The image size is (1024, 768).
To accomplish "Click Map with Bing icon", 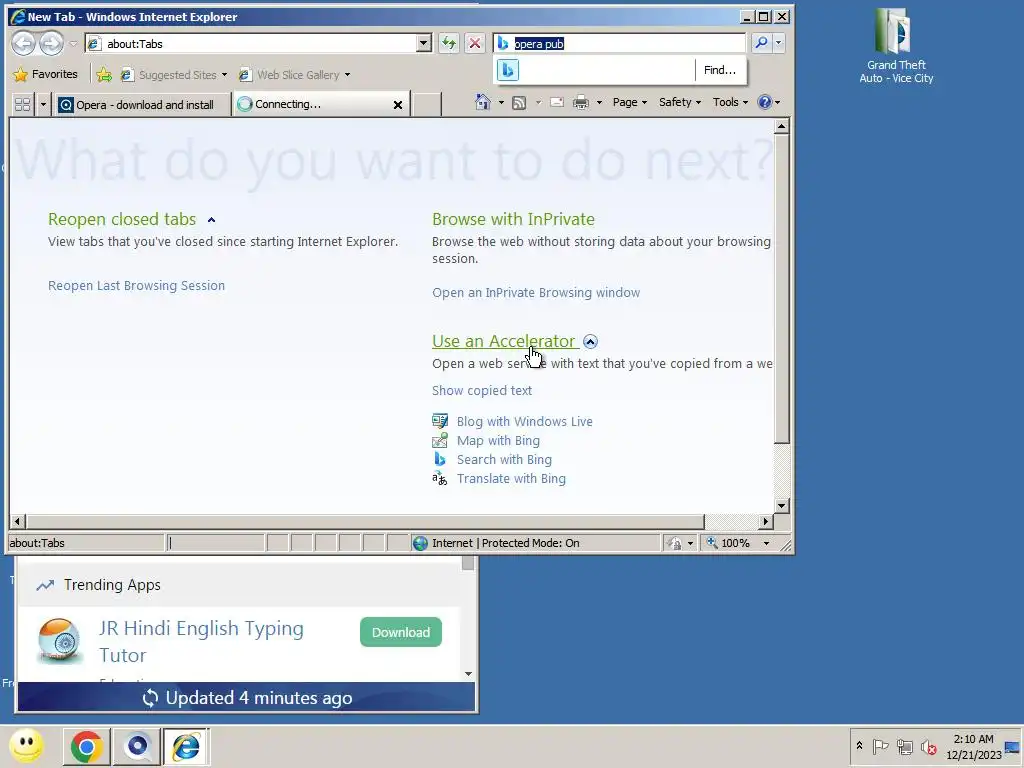I will coord(440,440).
